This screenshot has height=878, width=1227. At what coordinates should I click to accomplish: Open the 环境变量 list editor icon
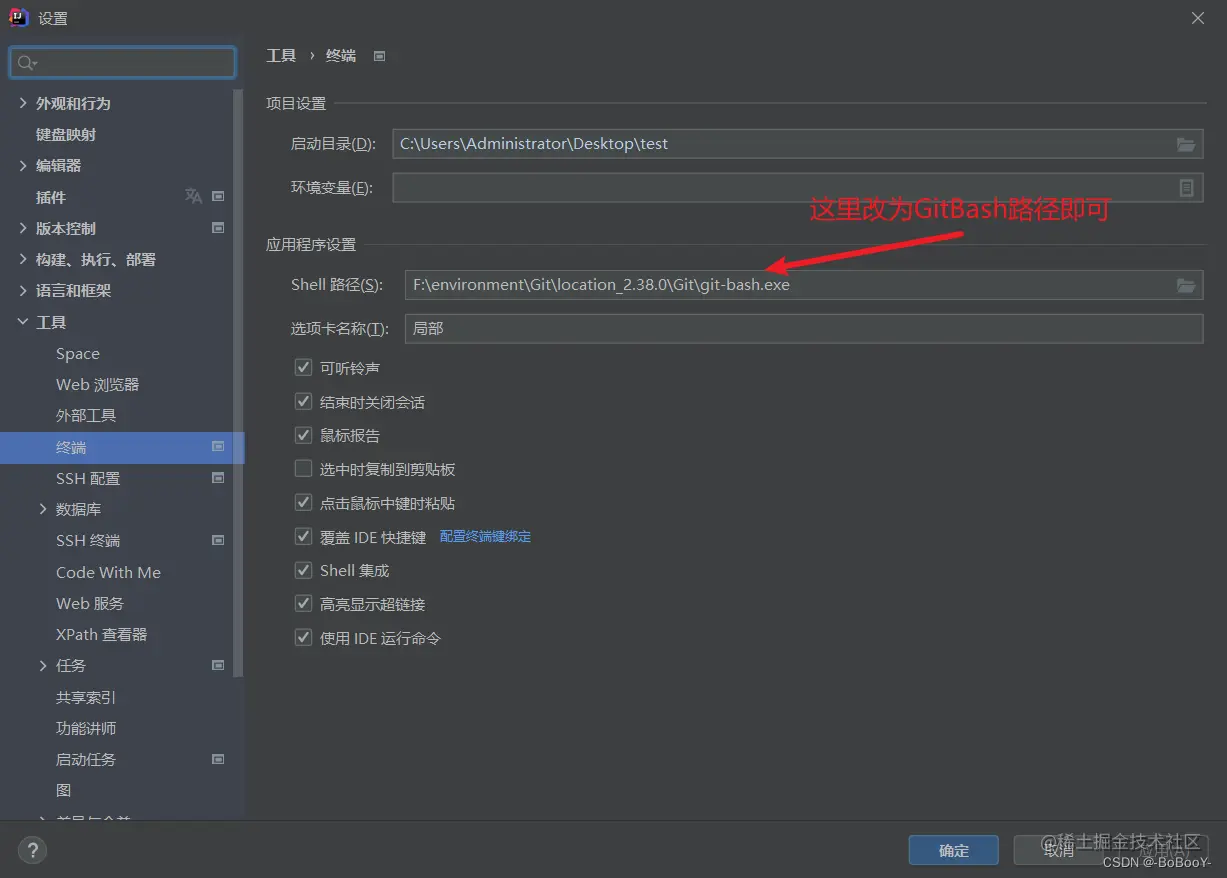(x=1186, y=188)
